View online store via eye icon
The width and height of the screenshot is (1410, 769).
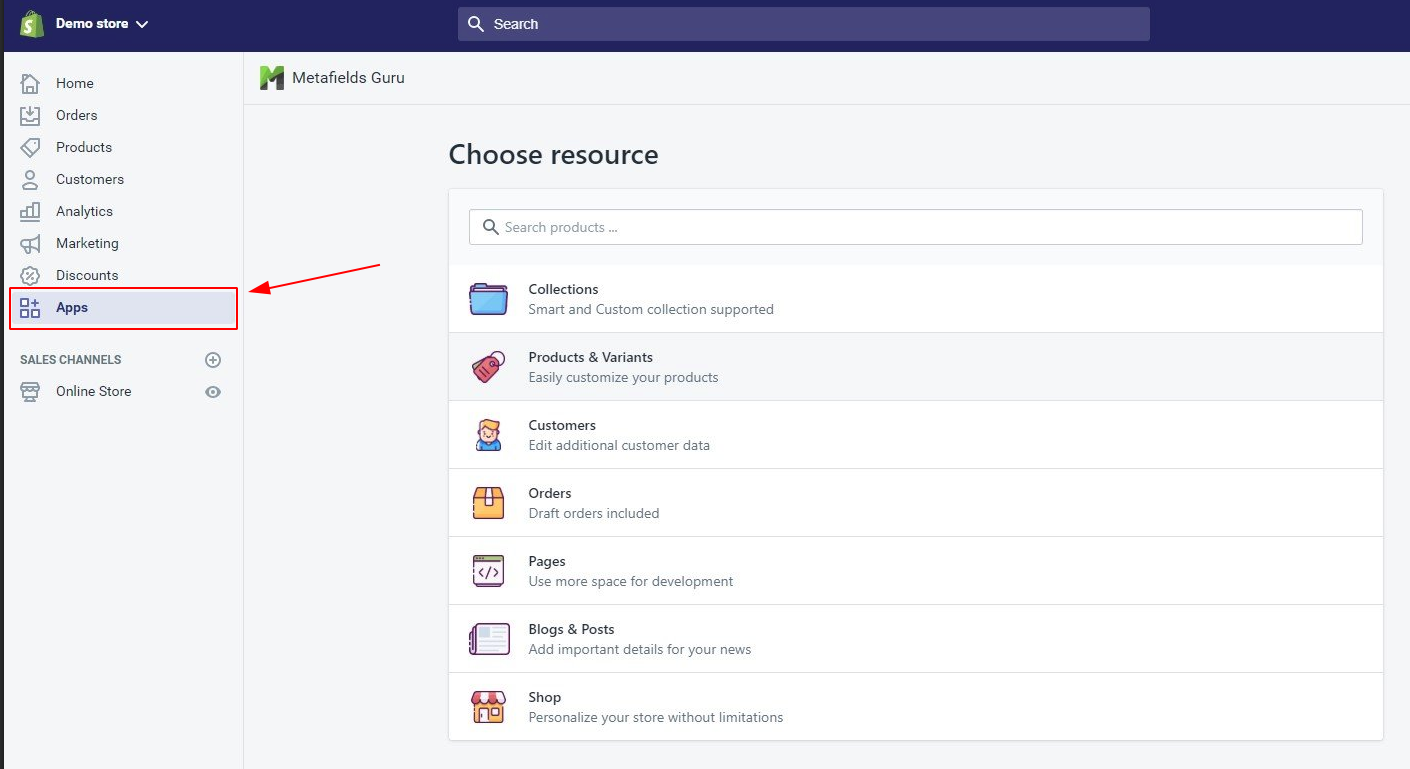pyautogui.click(x=212, y=392)
